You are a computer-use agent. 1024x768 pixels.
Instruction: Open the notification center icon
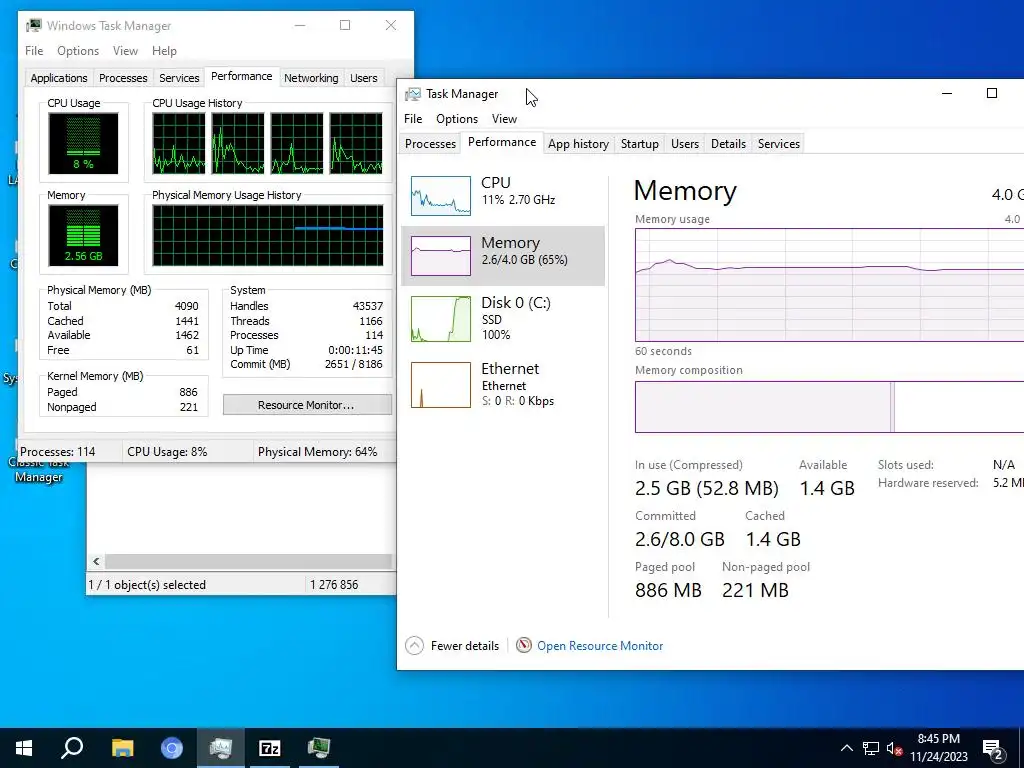pos(992,749)
